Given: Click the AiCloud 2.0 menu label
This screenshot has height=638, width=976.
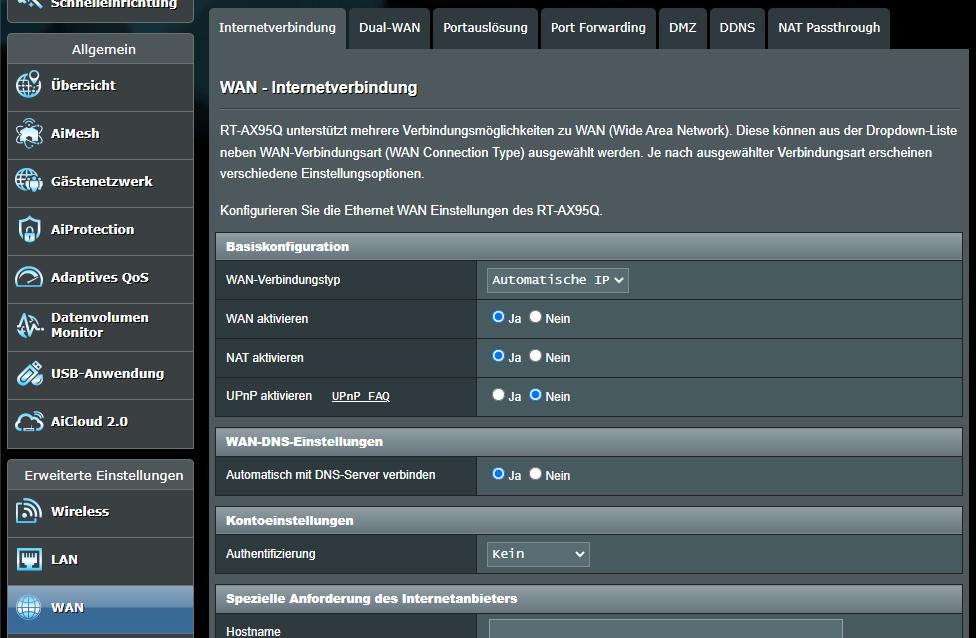Looking at the screenshot, I should tap(90, 421).
